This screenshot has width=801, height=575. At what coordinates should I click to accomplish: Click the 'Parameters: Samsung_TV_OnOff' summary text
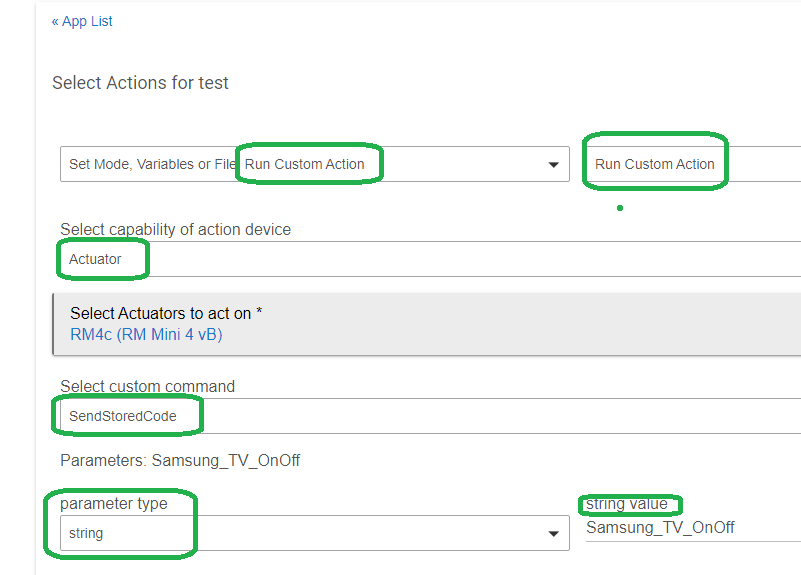click(x=180, y=461)
